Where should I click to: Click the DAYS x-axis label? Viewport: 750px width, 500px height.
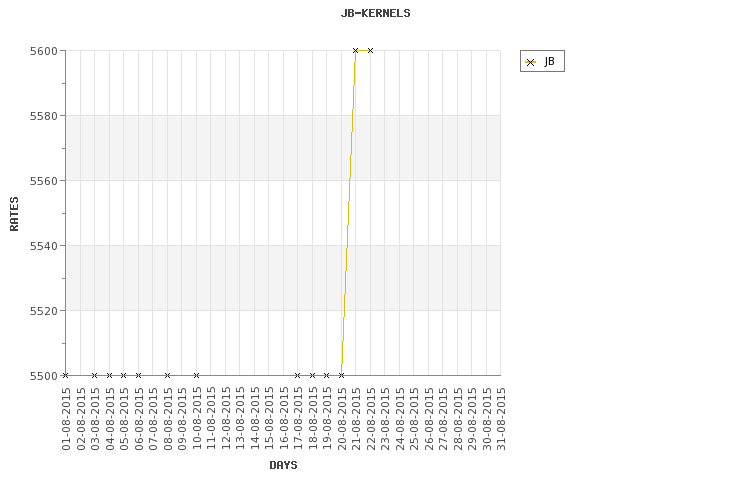coord(283,465)
